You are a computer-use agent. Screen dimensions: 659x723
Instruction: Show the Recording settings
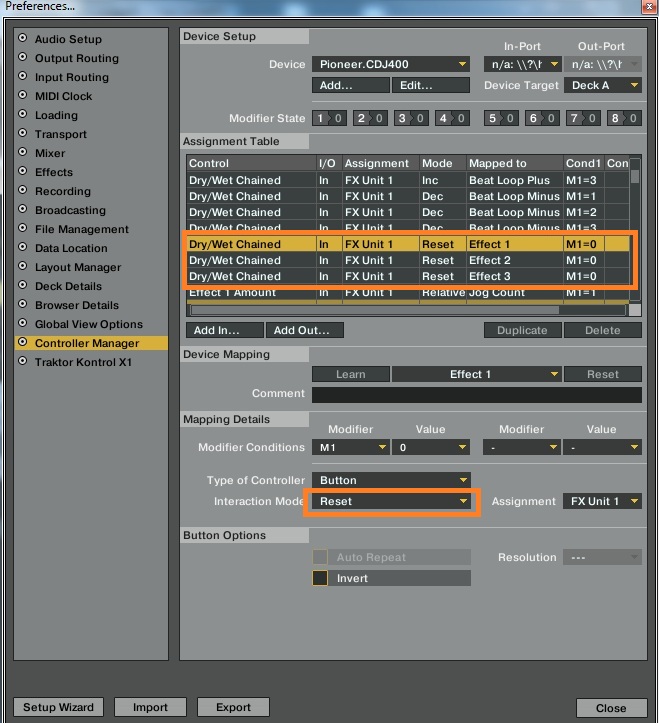(62, 191)
